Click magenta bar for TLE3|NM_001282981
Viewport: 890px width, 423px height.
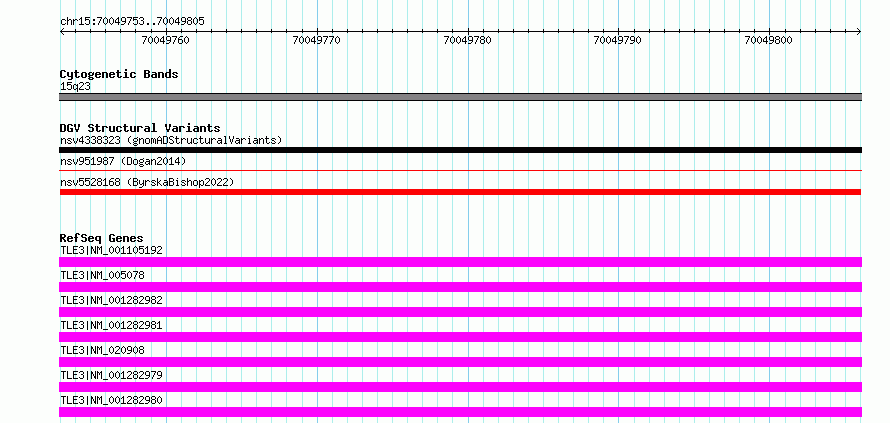pyautogui.click(x=460, y=337)
